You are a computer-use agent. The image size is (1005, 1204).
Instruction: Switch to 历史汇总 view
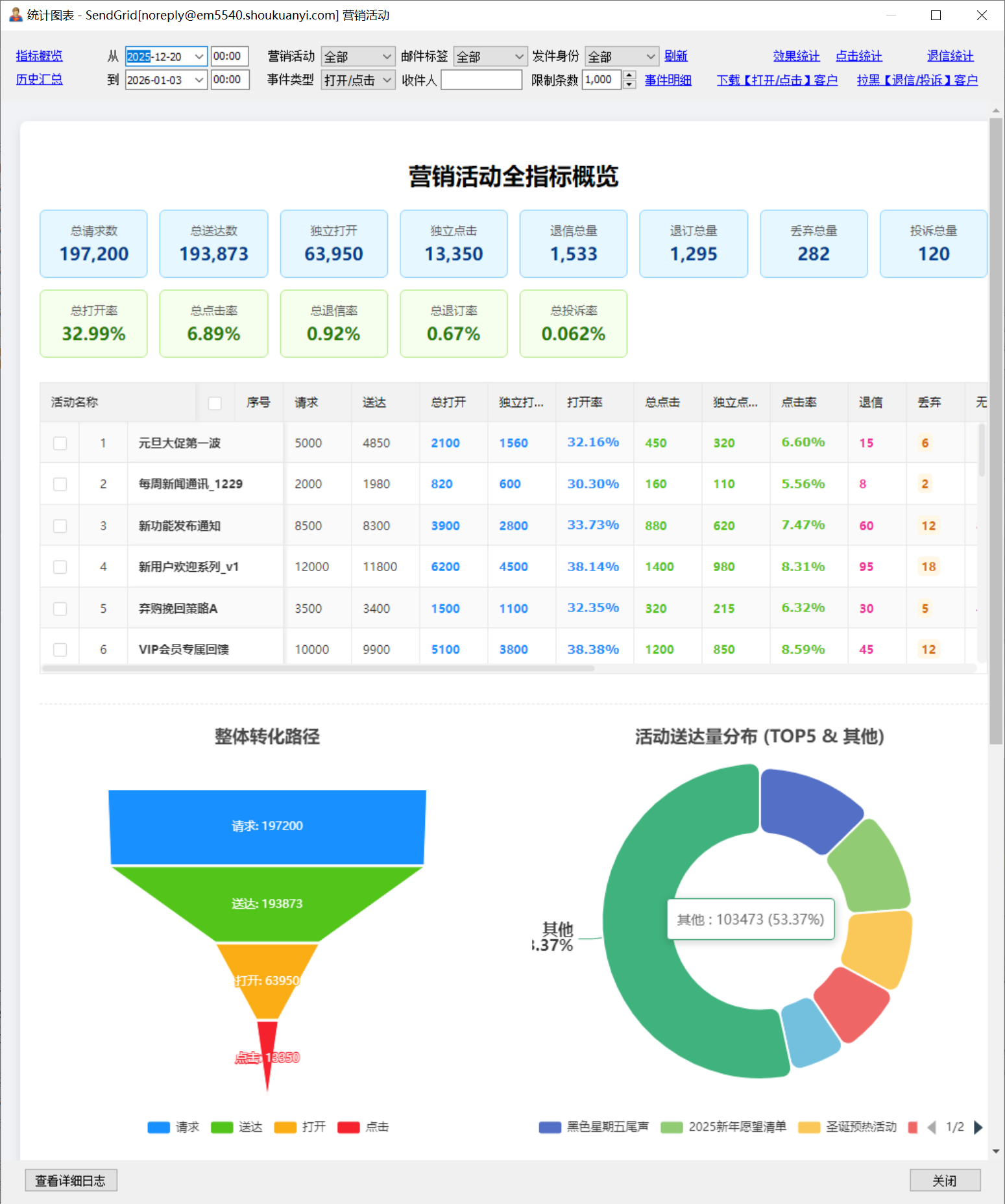[x=39, y=79]
